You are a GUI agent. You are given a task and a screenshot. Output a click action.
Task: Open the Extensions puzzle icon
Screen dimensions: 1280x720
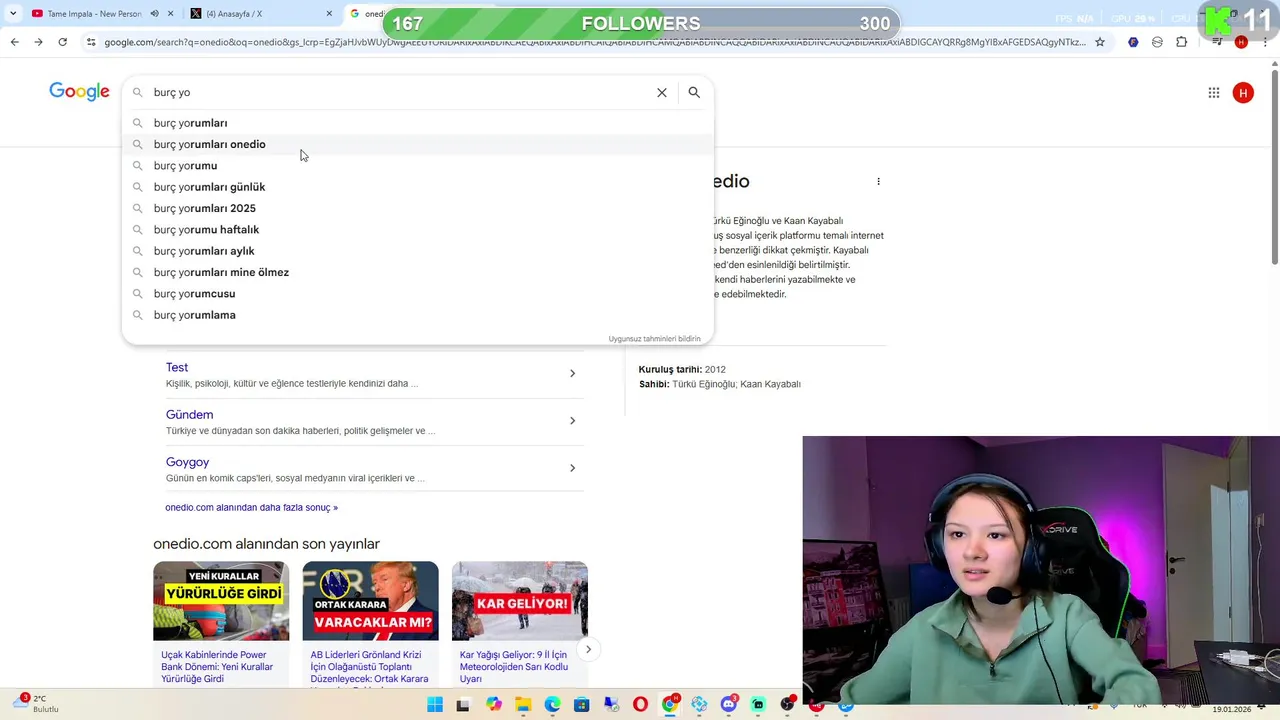pos(1181,42)
